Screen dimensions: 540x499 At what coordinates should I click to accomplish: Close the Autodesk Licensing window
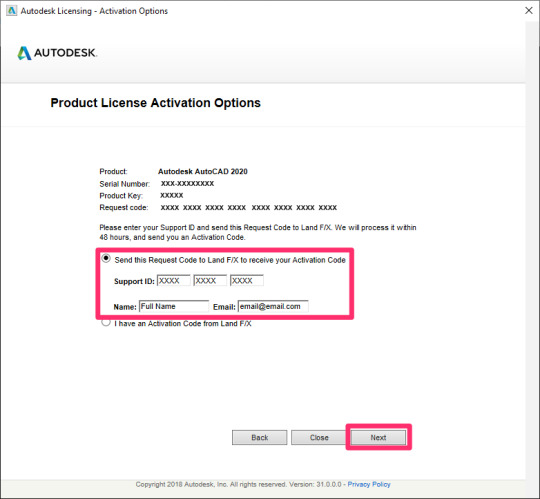529,10
